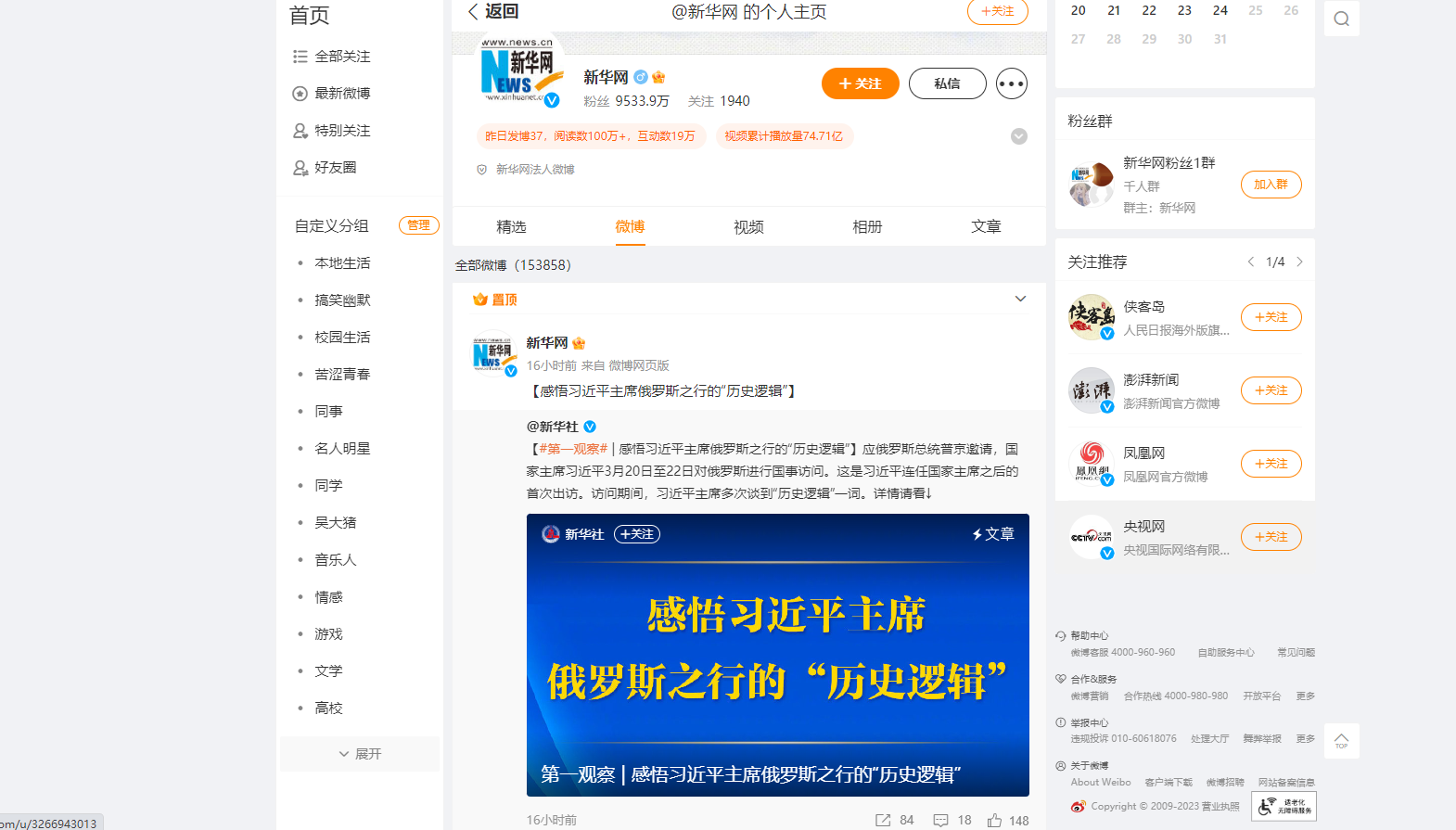The width and height of the screenshot is (1456, 830).
Task: Go to previous page of 关注推荐
Action: pyautogui.click(x=1250, y=262)
